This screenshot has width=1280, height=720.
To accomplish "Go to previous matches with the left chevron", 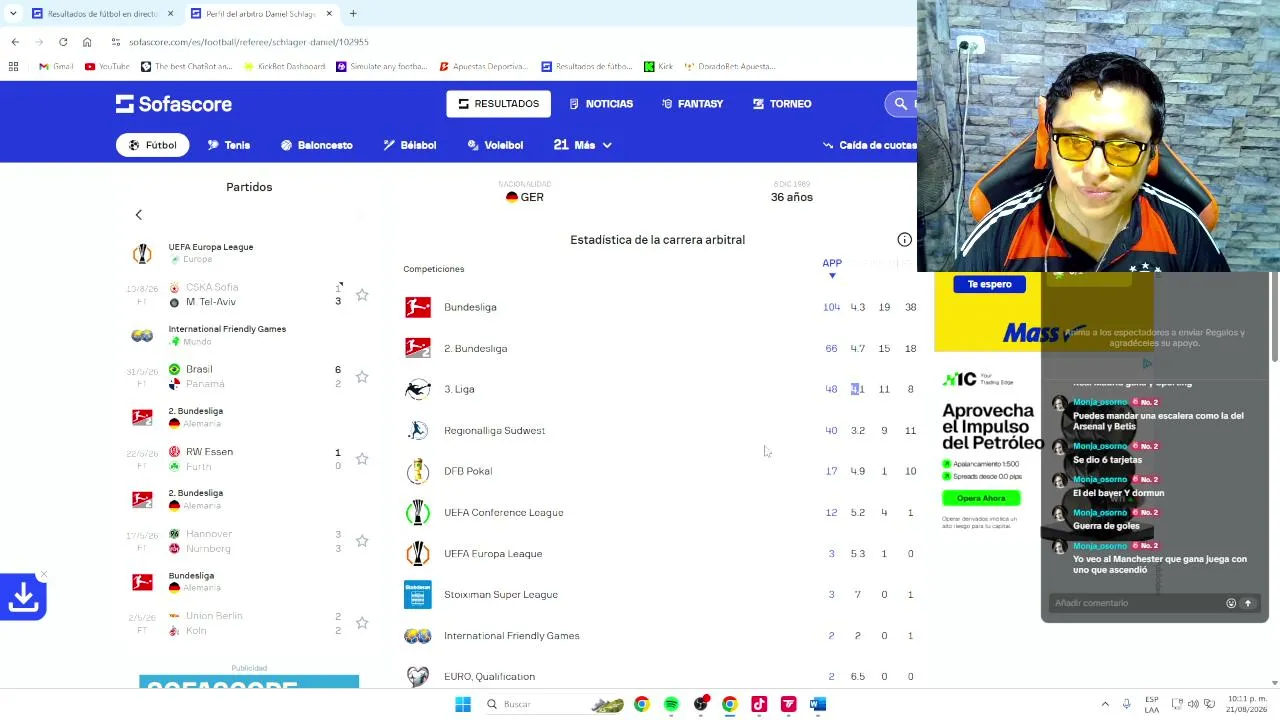I will [139, 215].
